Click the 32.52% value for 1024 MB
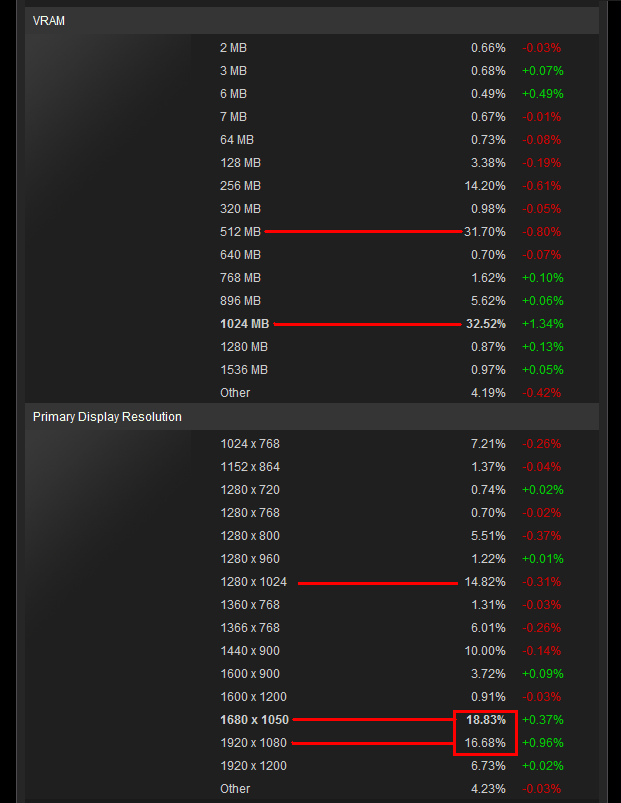Viewport: 621px width, 803px height. coord(486,324)
